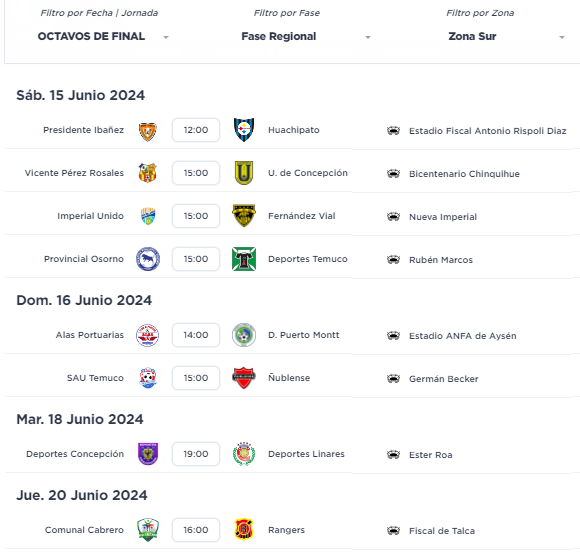Select the Rangers team crest
The width and height of the screenshot is (580, 558).
244,530
